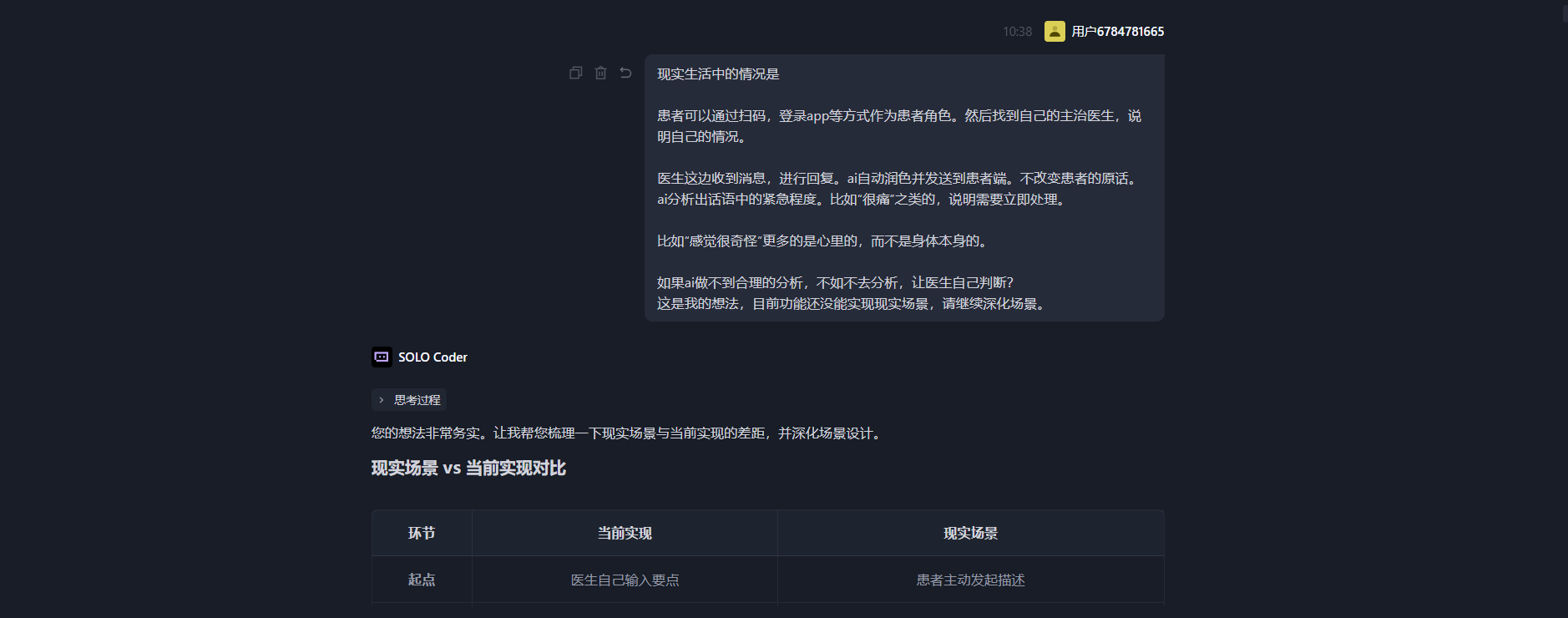Click the SOLO Coder agent icon
The width and height of the screenshot is (1568, 618).
382,357
